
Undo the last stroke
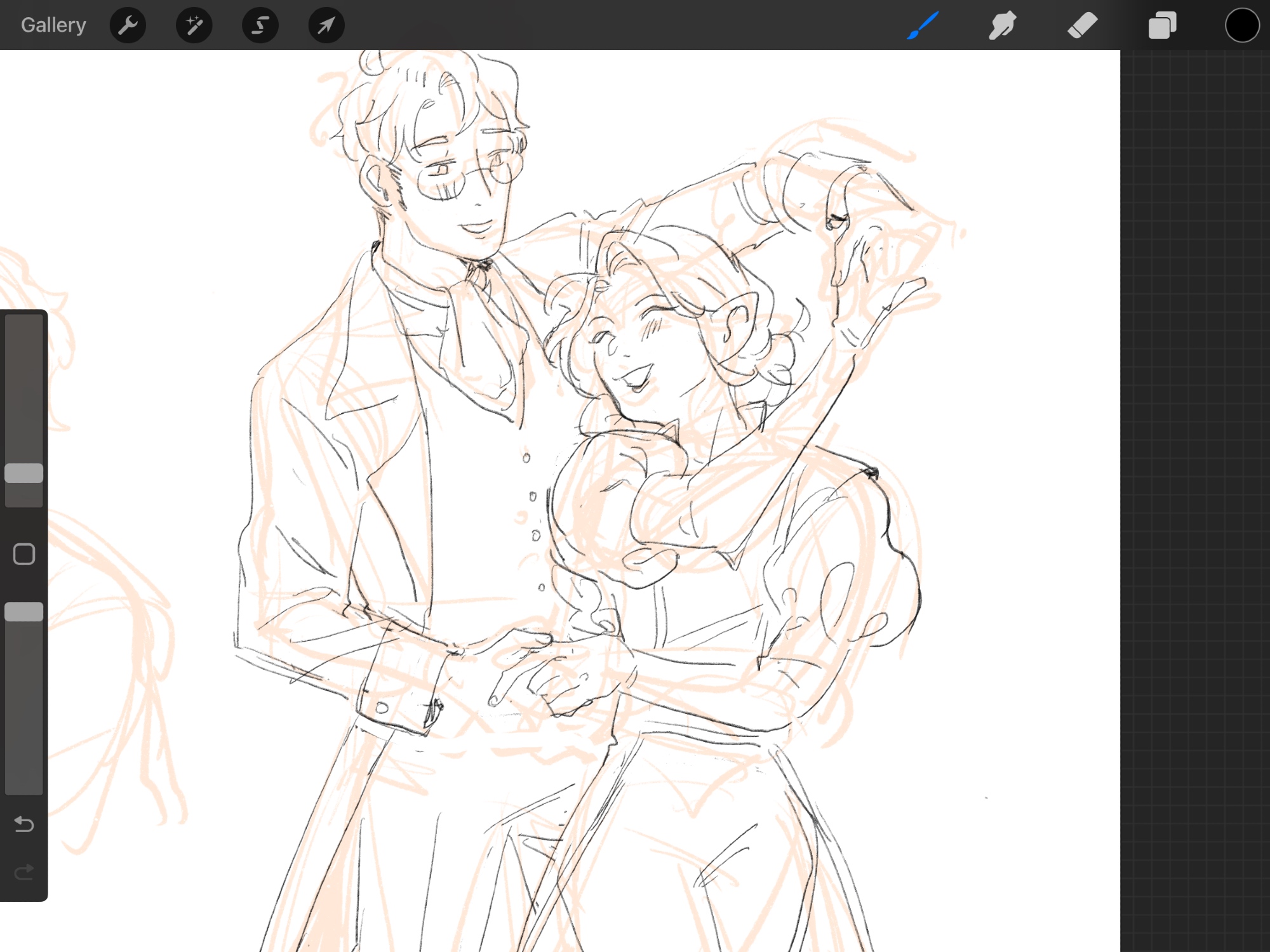24,824
